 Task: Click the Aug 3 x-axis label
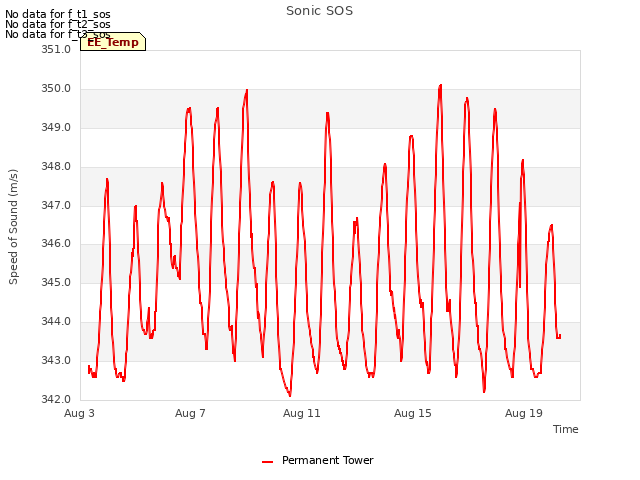click(79, 413)
